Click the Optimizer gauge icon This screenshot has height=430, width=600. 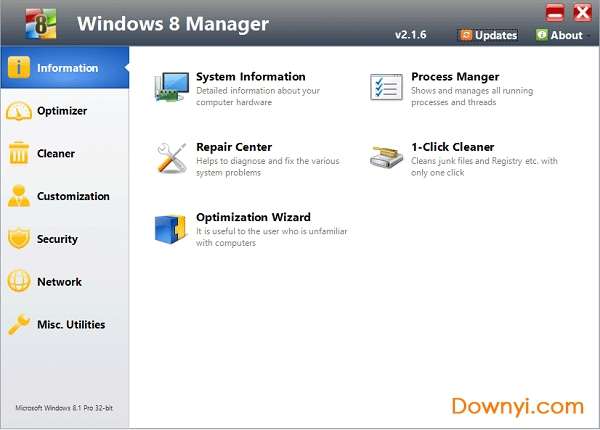(19, 111)
